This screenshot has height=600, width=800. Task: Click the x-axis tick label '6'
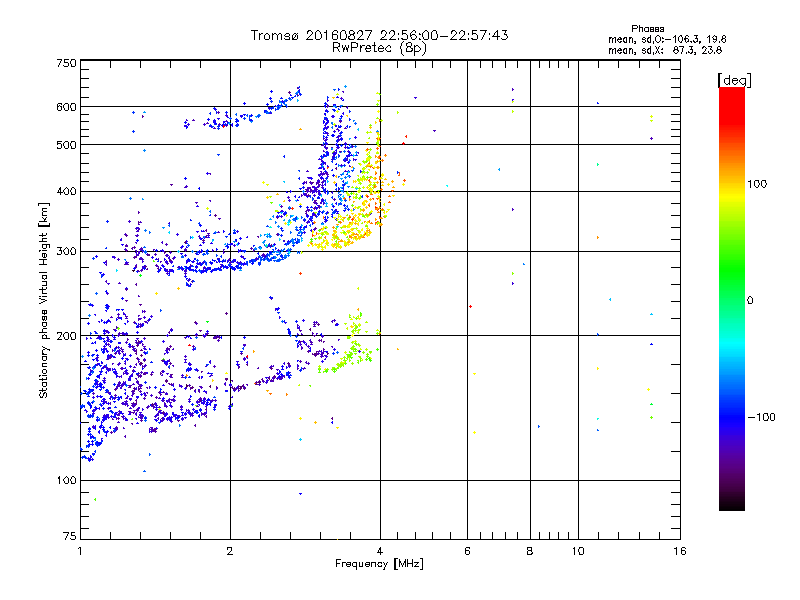coord(467,551)
